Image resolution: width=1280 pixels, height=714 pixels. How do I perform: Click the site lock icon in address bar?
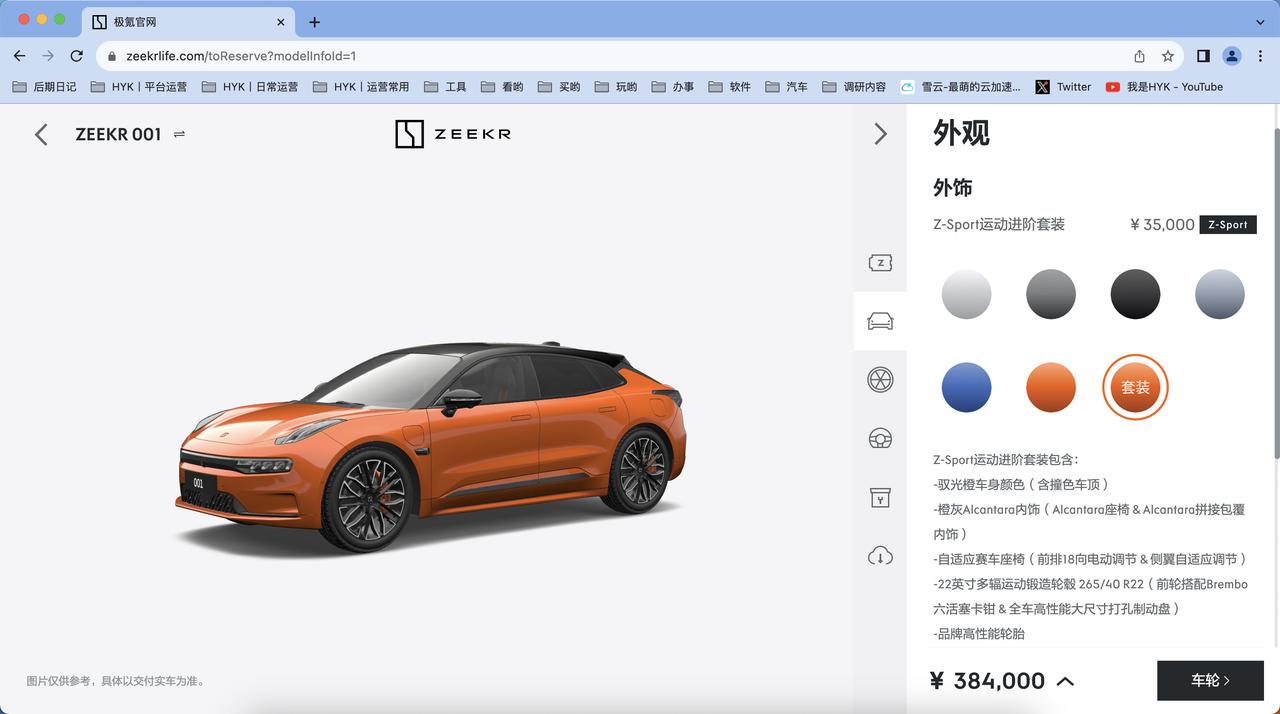tap(112, 56)
